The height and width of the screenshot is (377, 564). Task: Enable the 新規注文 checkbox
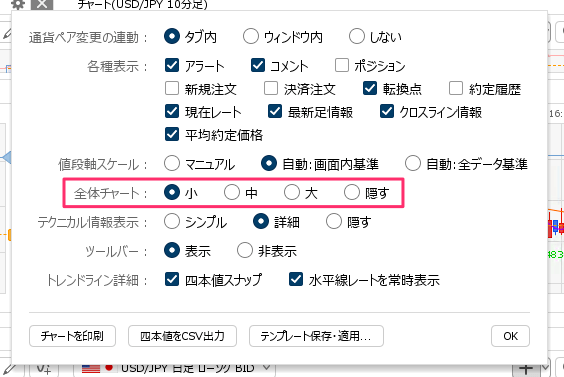click(x=172, y=88)
